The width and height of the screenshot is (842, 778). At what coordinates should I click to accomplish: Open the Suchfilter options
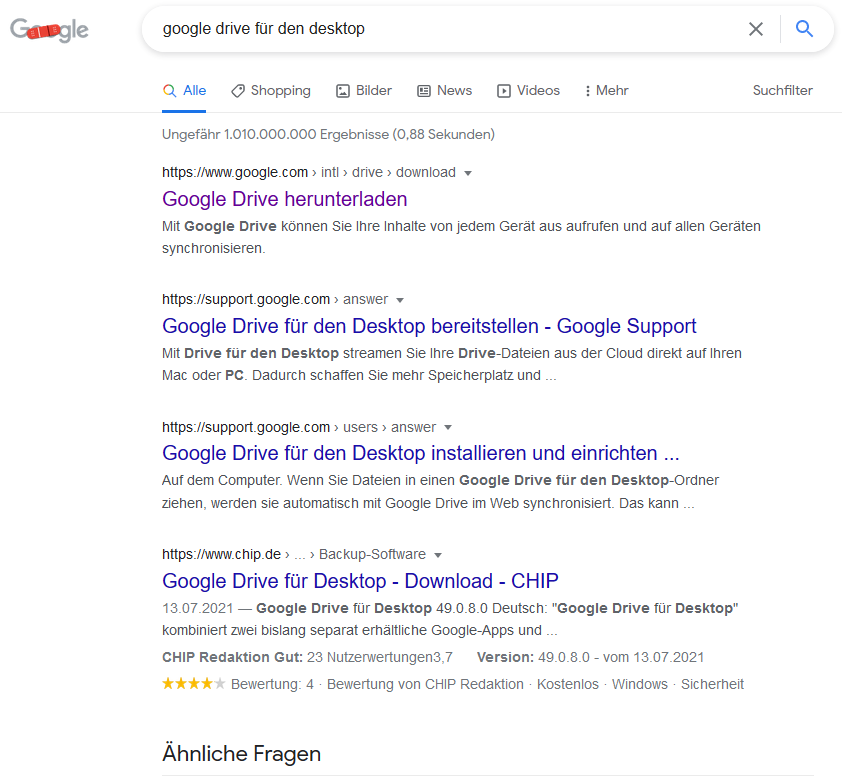pos(782,91)
